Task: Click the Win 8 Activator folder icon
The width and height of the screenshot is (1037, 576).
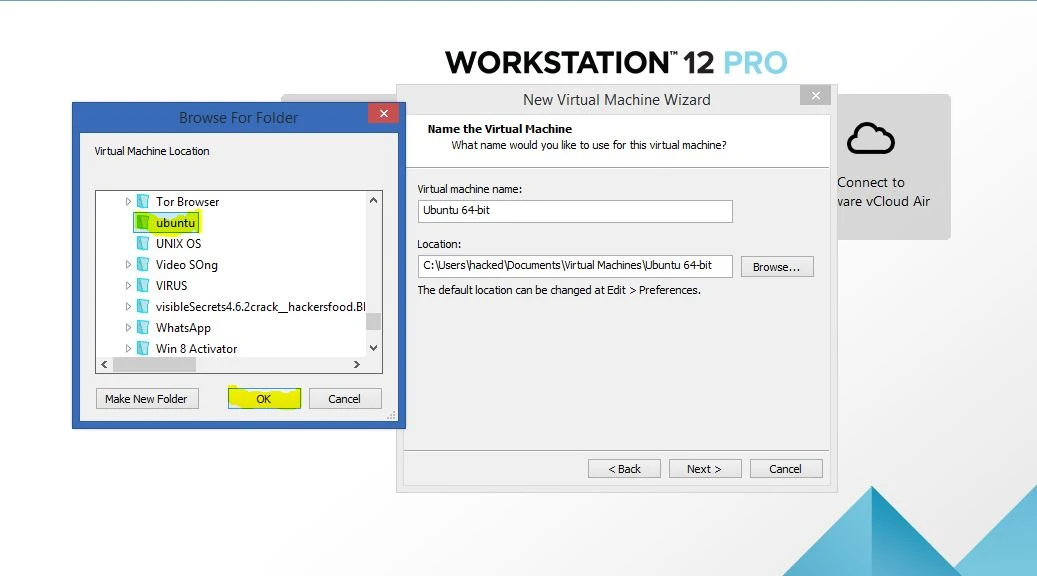Action: pyautogui.click(x=143, y=348)
